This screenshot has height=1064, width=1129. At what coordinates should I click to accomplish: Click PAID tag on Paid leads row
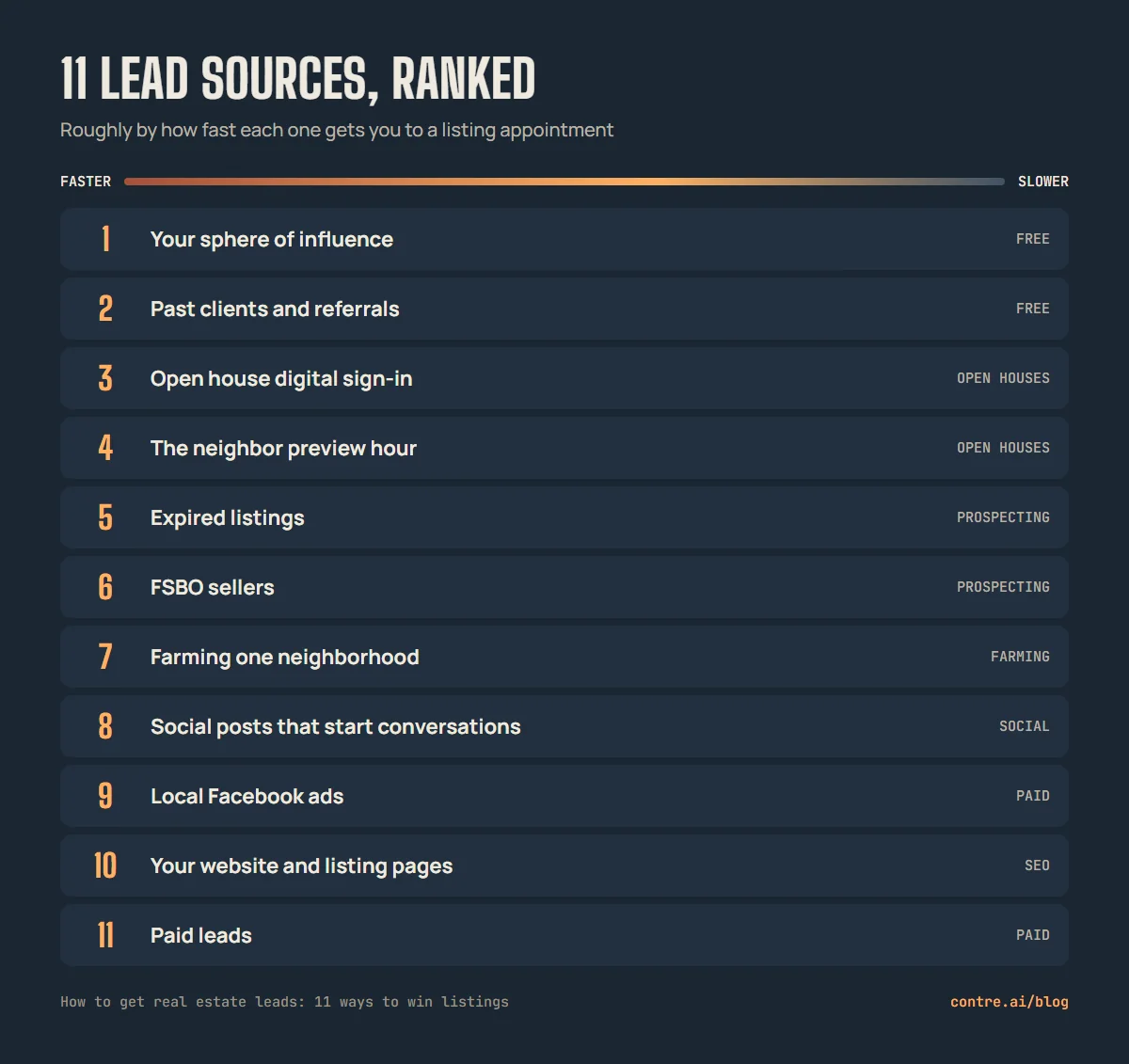1033,935
